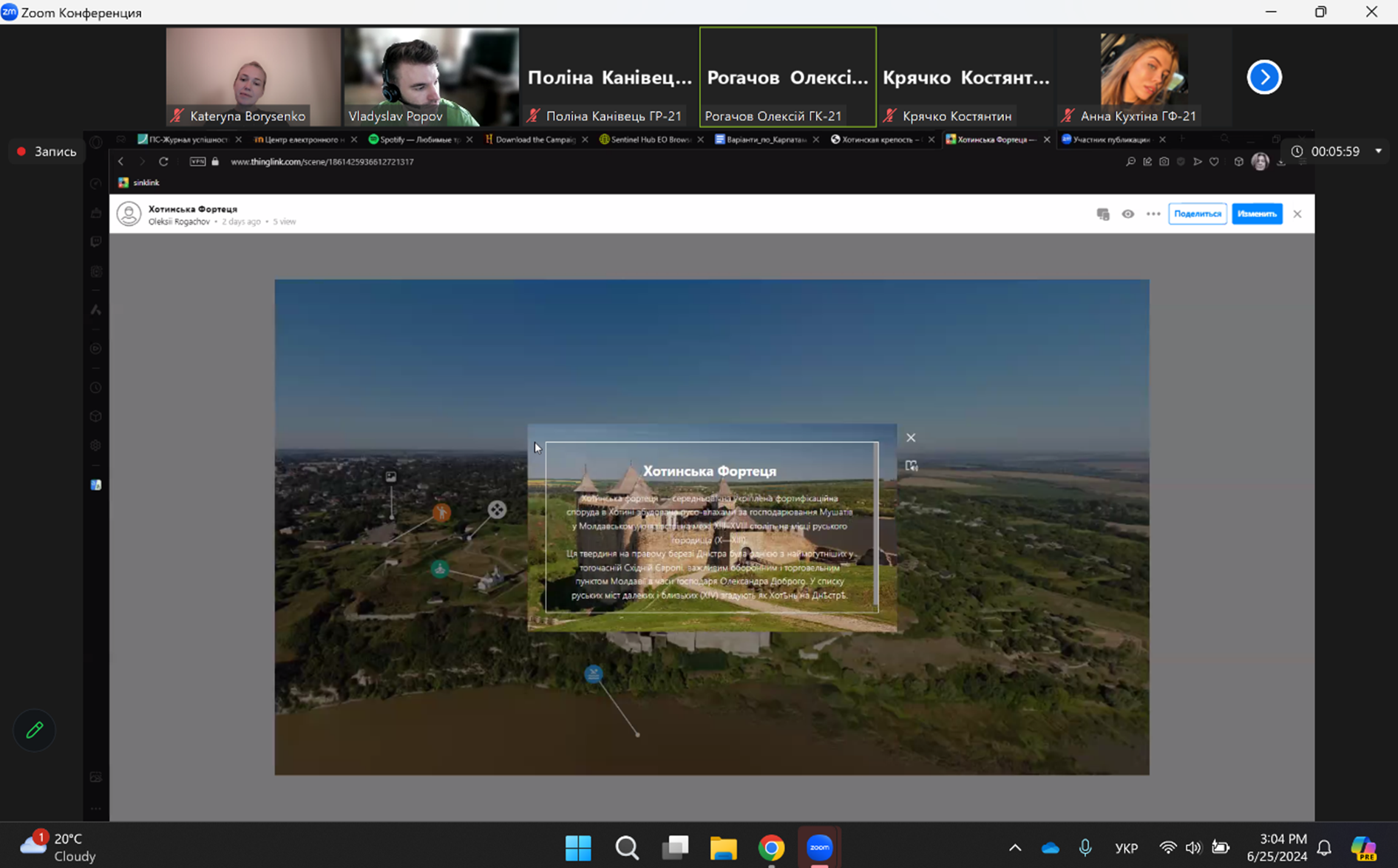Viewport: 1398px width, 868px height.
Task: Open Google Chrome from the taskbar
Action: coord(771,847)
